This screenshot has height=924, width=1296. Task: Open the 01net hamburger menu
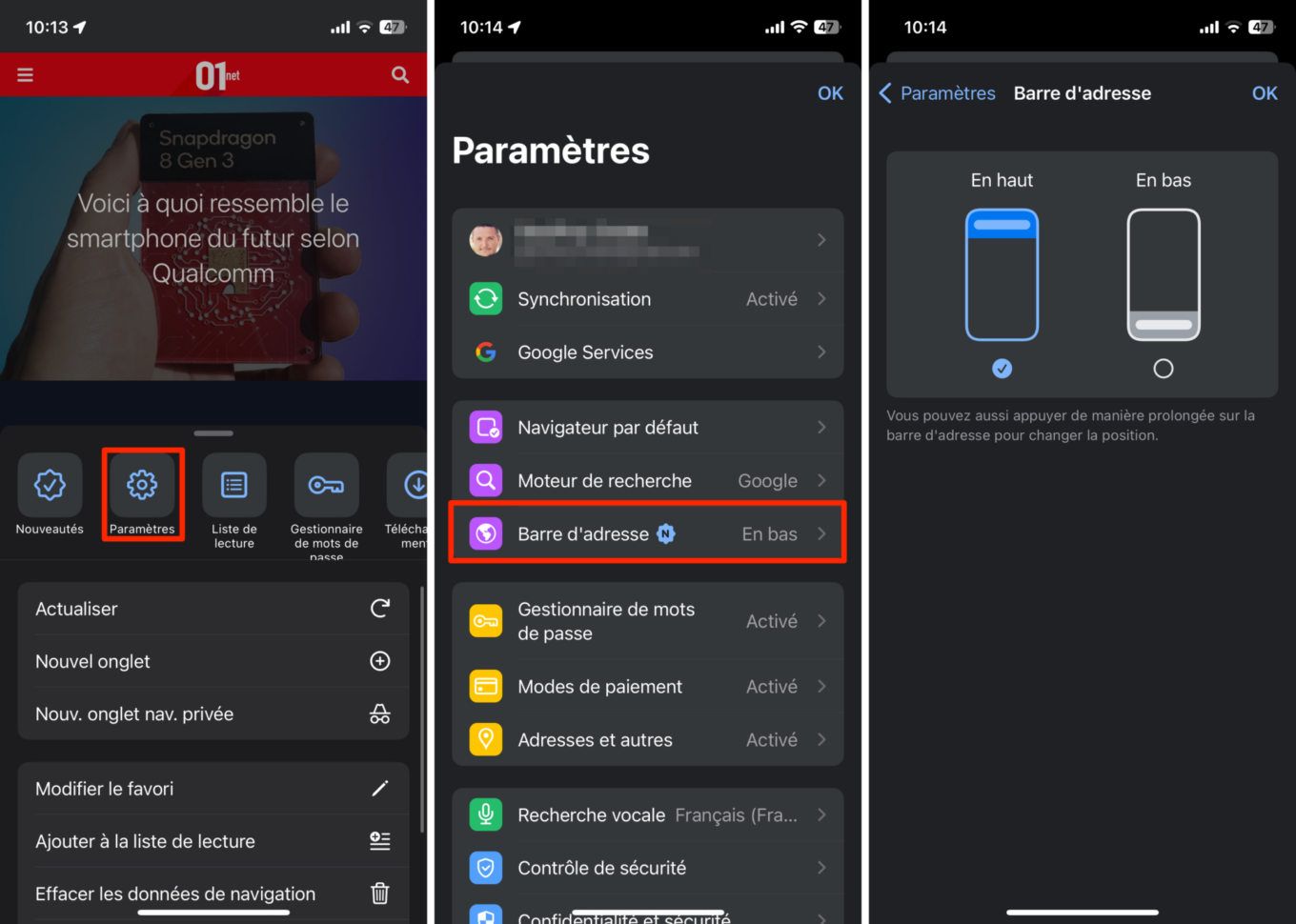25,74
